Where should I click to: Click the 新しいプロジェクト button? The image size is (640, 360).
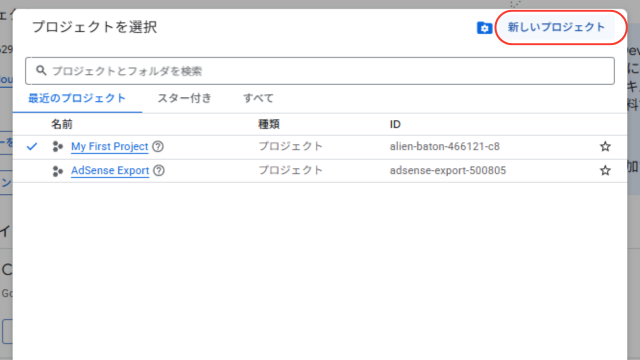[556, 27]
